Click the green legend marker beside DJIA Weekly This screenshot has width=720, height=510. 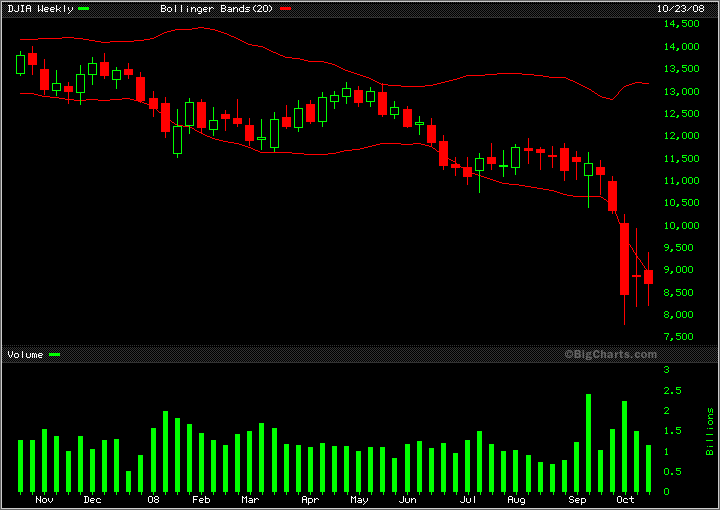84,9
